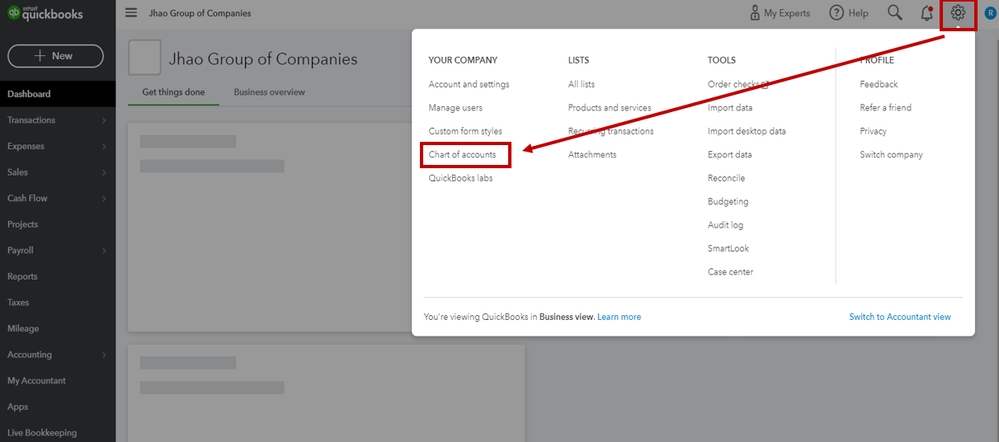Screen dimensions: 999x442
Task: Expand the Expenses sidebar chevron
Action: (104, 146)
